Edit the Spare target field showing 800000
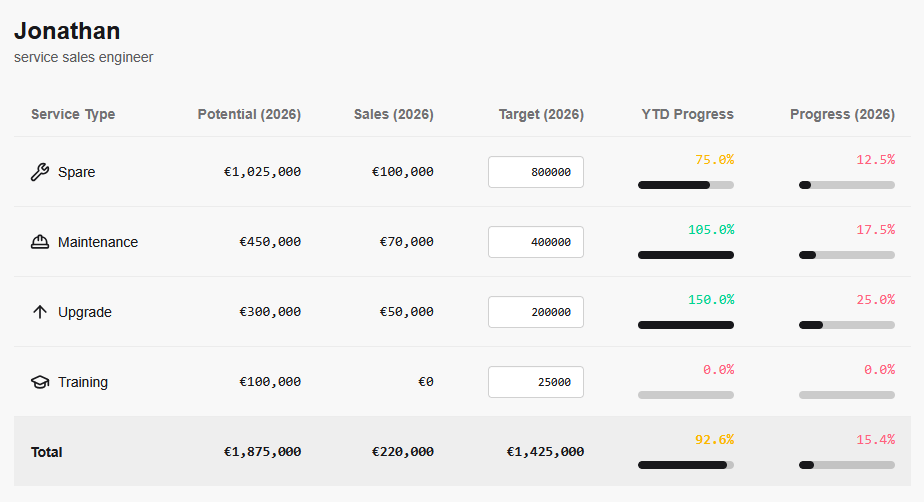Image resolution: width=924 pixels, height=502 pixels. 535,172
